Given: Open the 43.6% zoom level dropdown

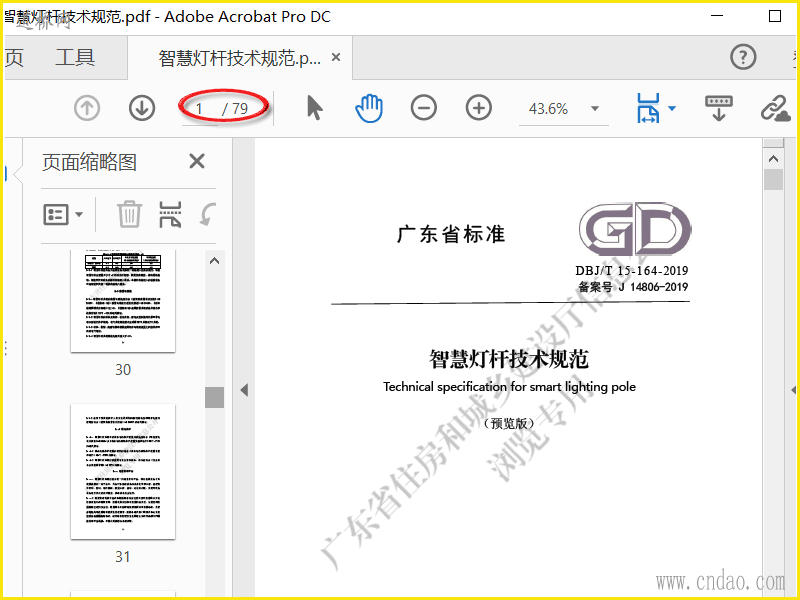Looking at the screenshot, I should pyautogui.click(x=594, y=108).
